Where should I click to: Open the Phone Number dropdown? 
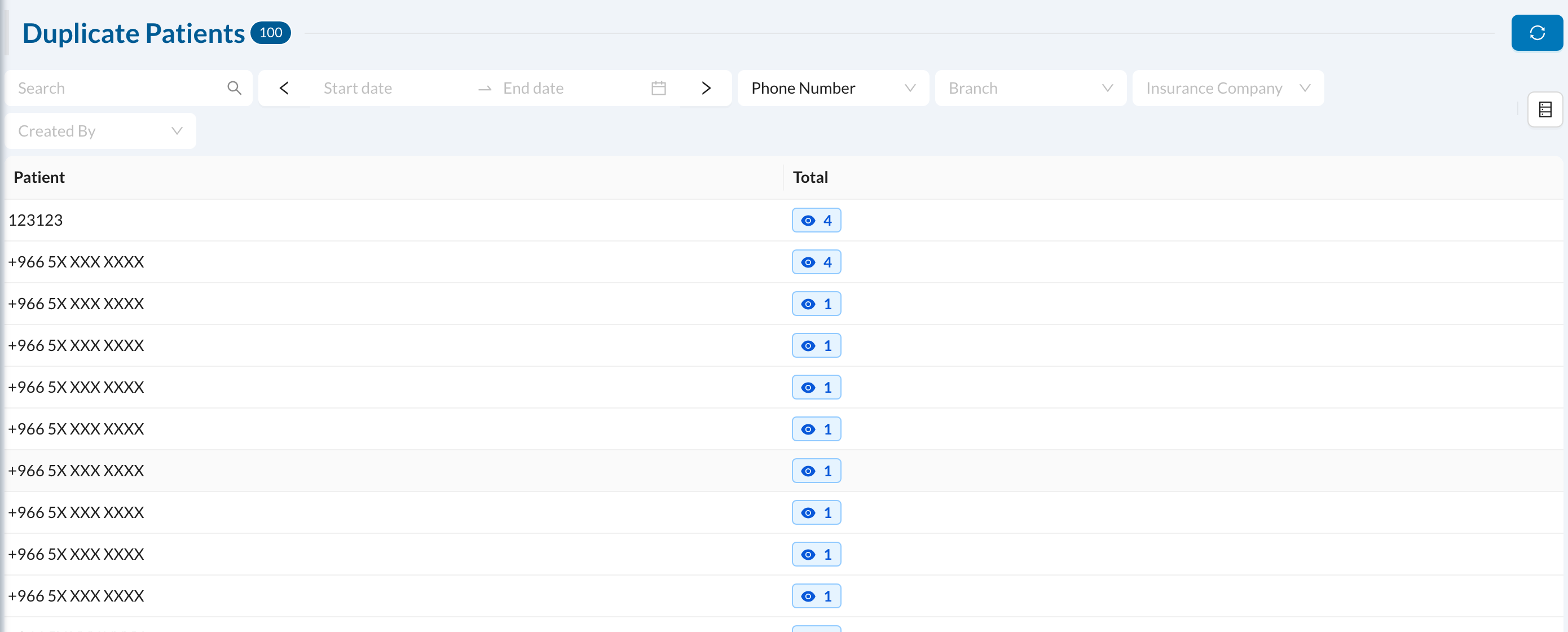coord(833,88)
